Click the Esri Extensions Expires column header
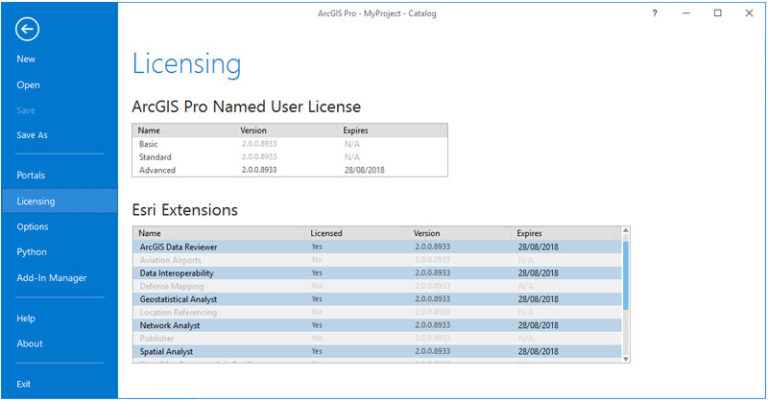This screenshot has width=768, height=401. pyautogui.click(x=529, y=234)
